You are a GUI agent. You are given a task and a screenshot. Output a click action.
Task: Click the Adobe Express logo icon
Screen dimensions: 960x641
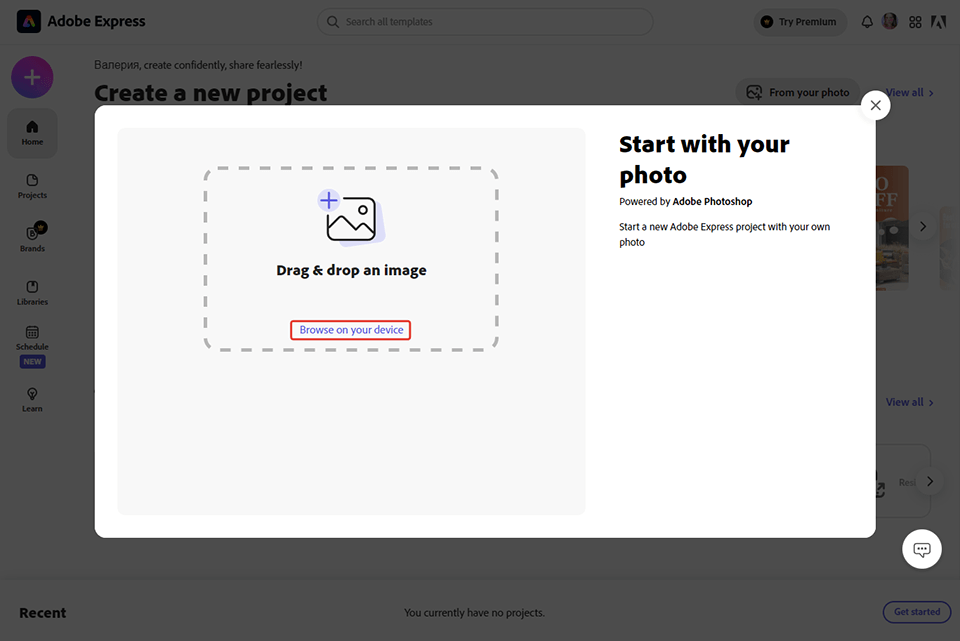[x=29, y=21]
